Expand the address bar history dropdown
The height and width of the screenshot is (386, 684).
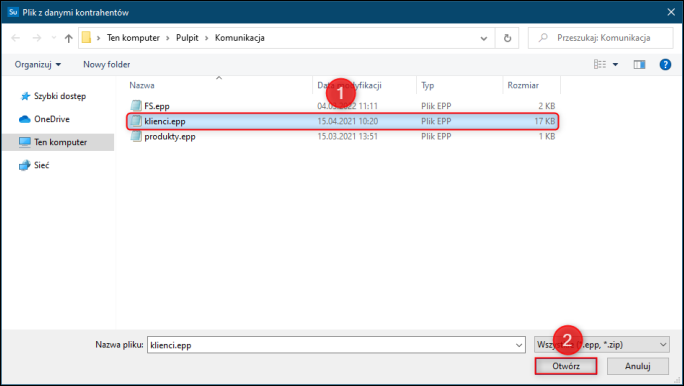tap(484, 38)
